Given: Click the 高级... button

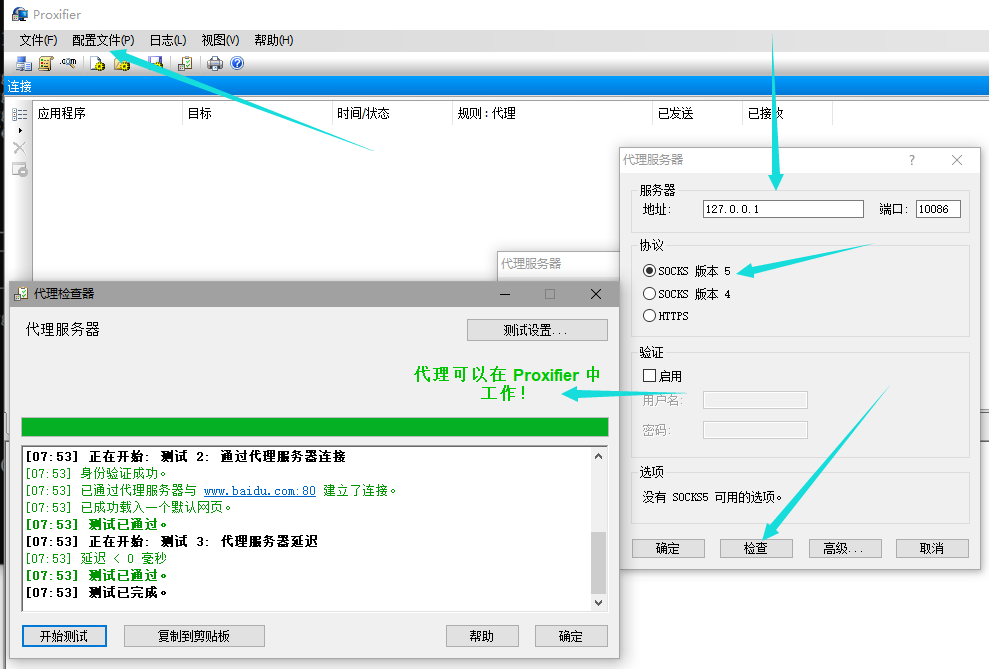Looking at the screenshot, I should (x=845, y=549).
